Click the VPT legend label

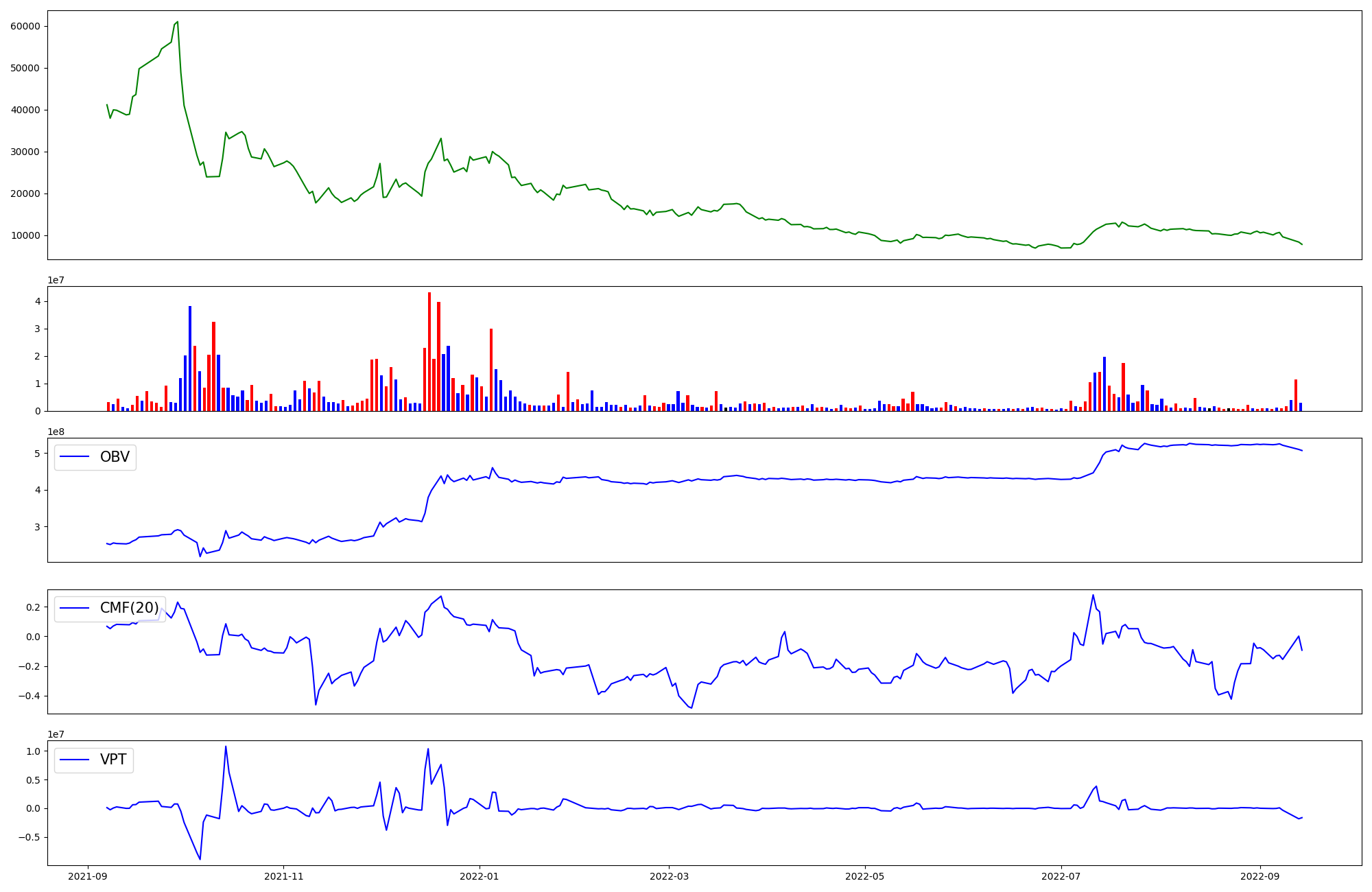pos(113,760)
